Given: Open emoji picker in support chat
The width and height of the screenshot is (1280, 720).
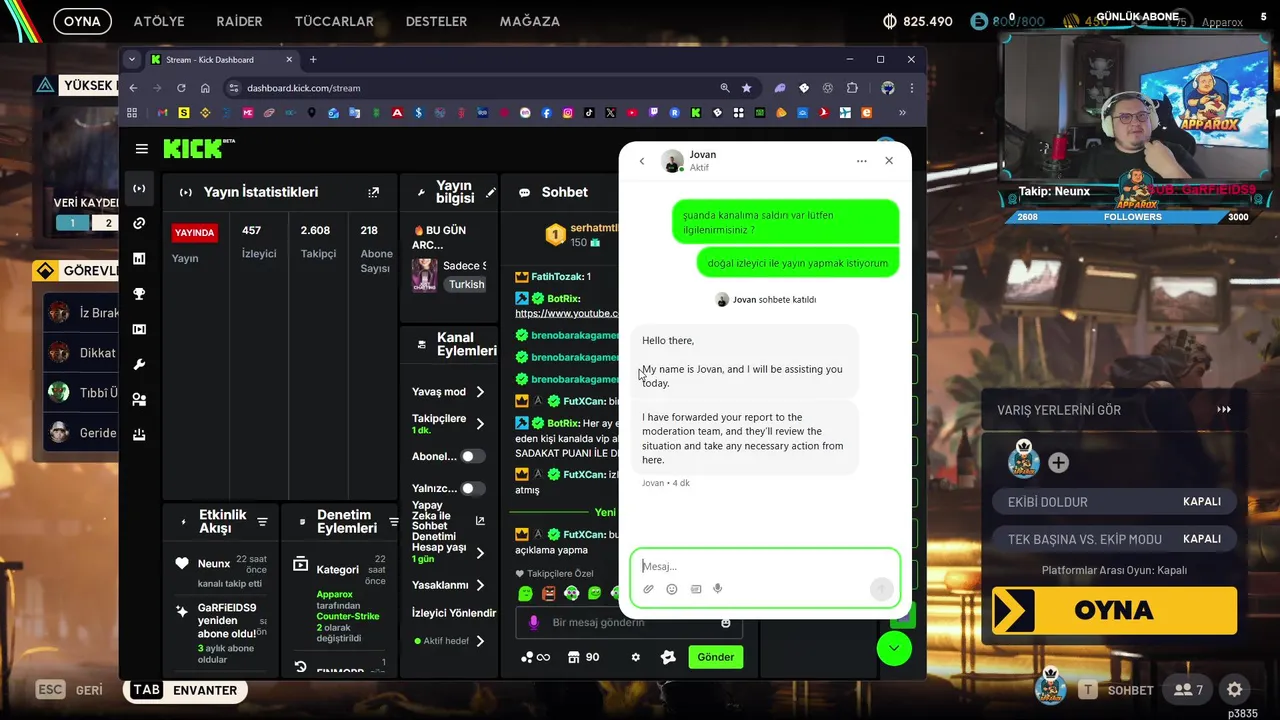Looking at the screenshot, I should pos(672,589).
